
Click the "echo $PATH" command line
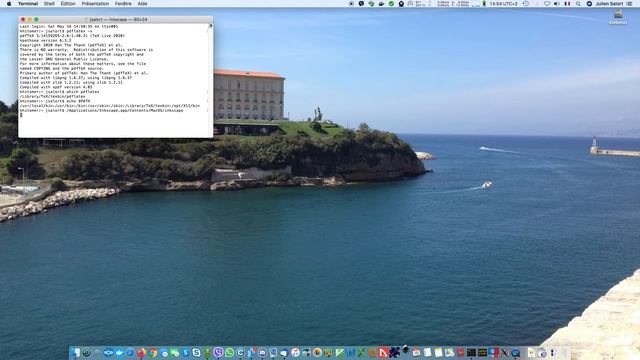[x=55, y=101]
